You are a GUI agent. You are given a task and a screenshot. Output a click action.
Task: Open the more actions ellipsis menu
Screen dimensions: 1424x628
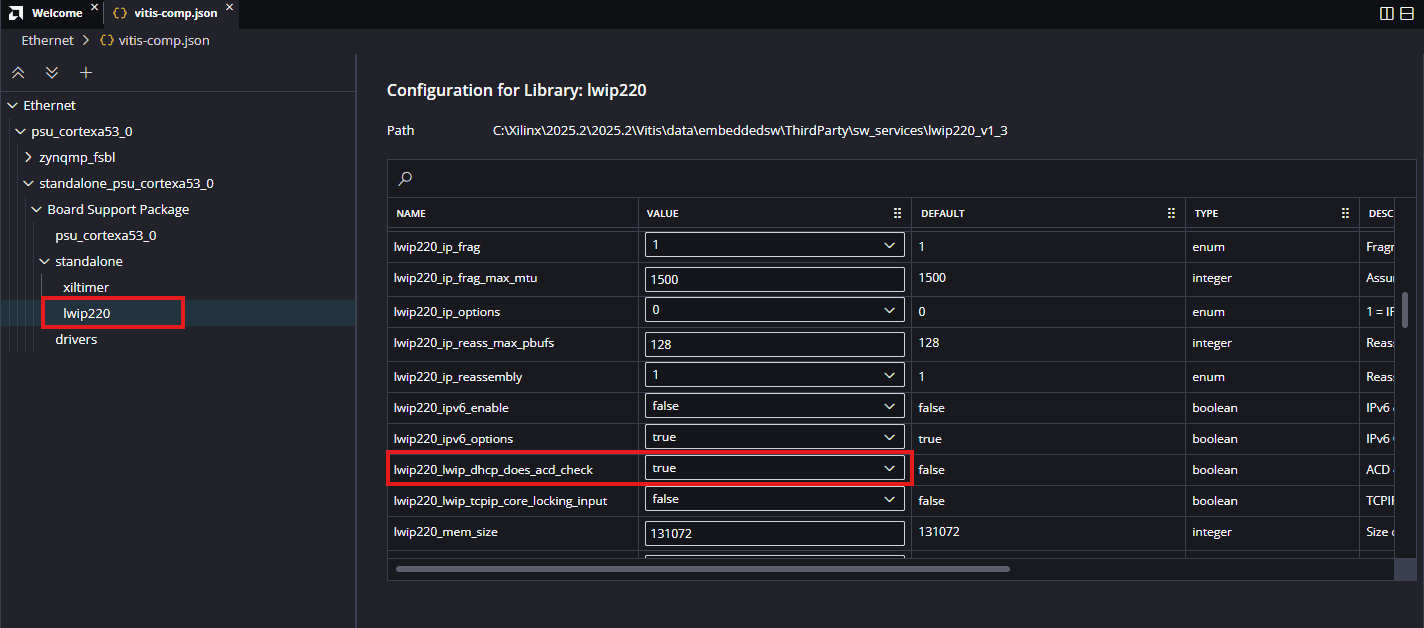1408,13
